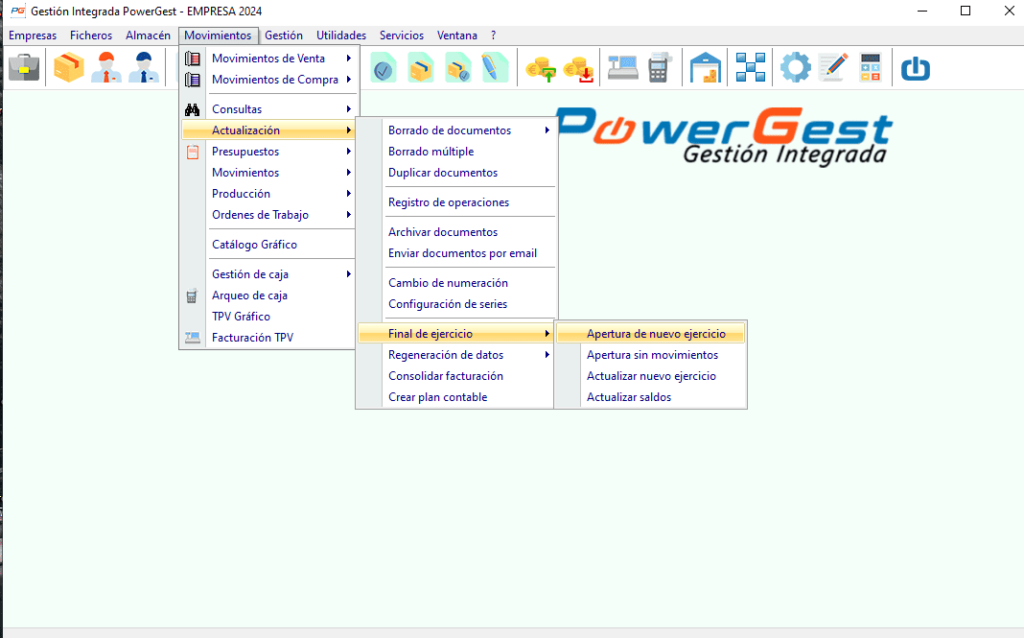This screenshot has width=1024, height=638.
Task: Click the orange box articles icon
Action: tap(69, 67)
